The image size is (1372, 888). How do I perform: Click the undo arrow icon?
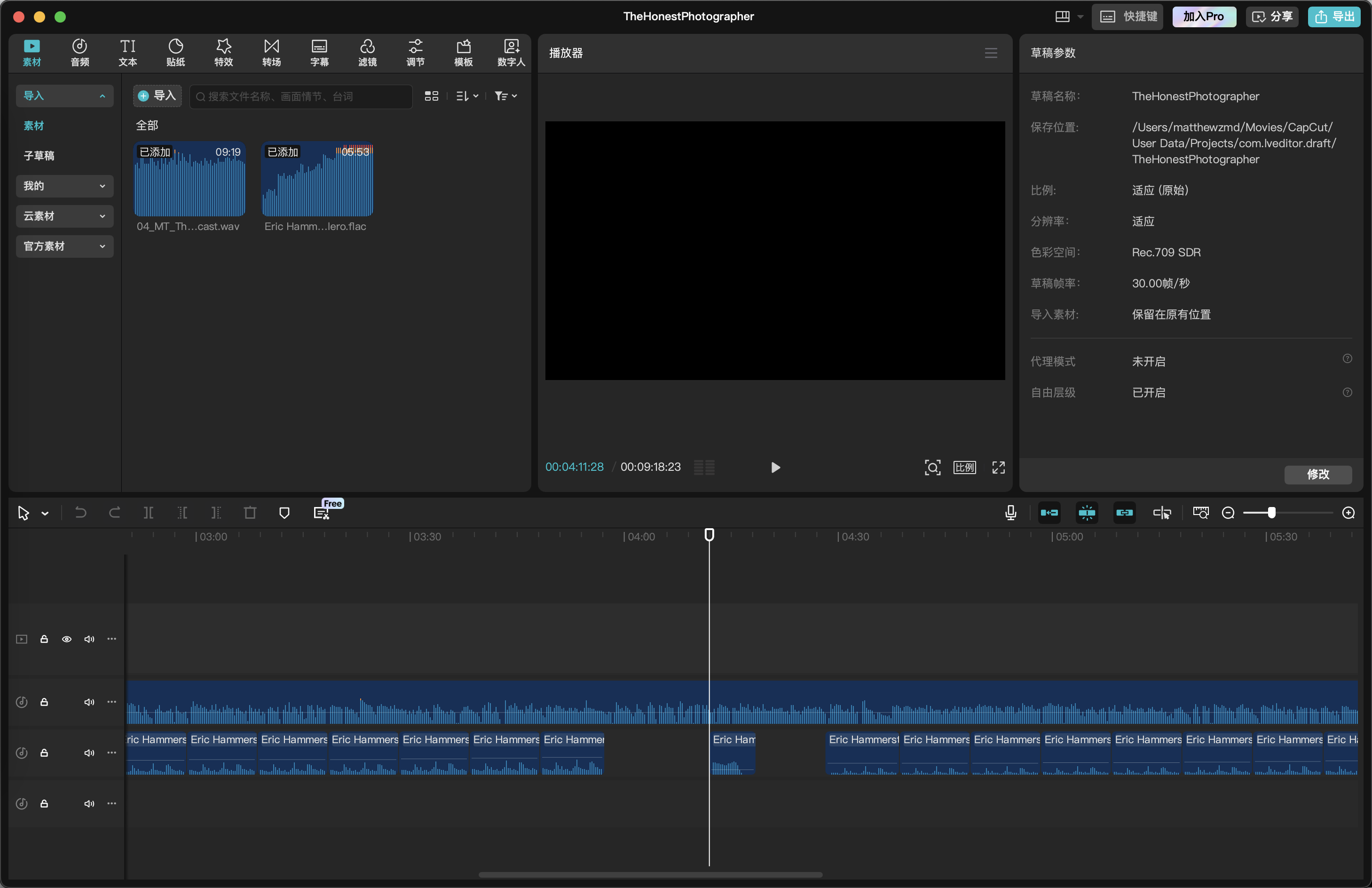pos(81,513)
